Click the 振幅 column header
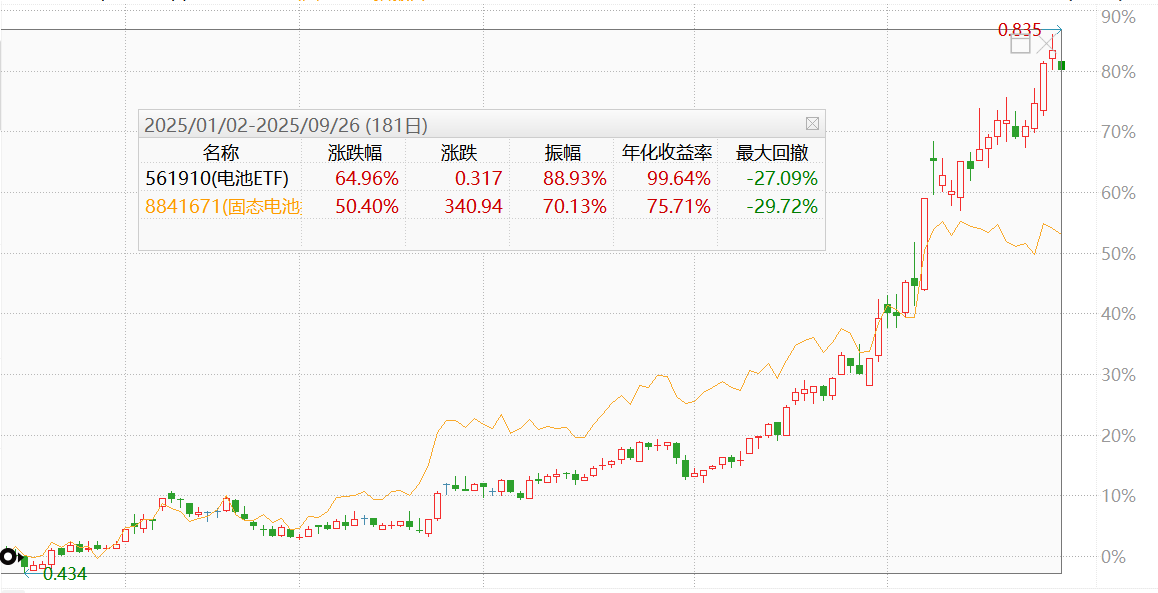 click(x=562, y=153)
